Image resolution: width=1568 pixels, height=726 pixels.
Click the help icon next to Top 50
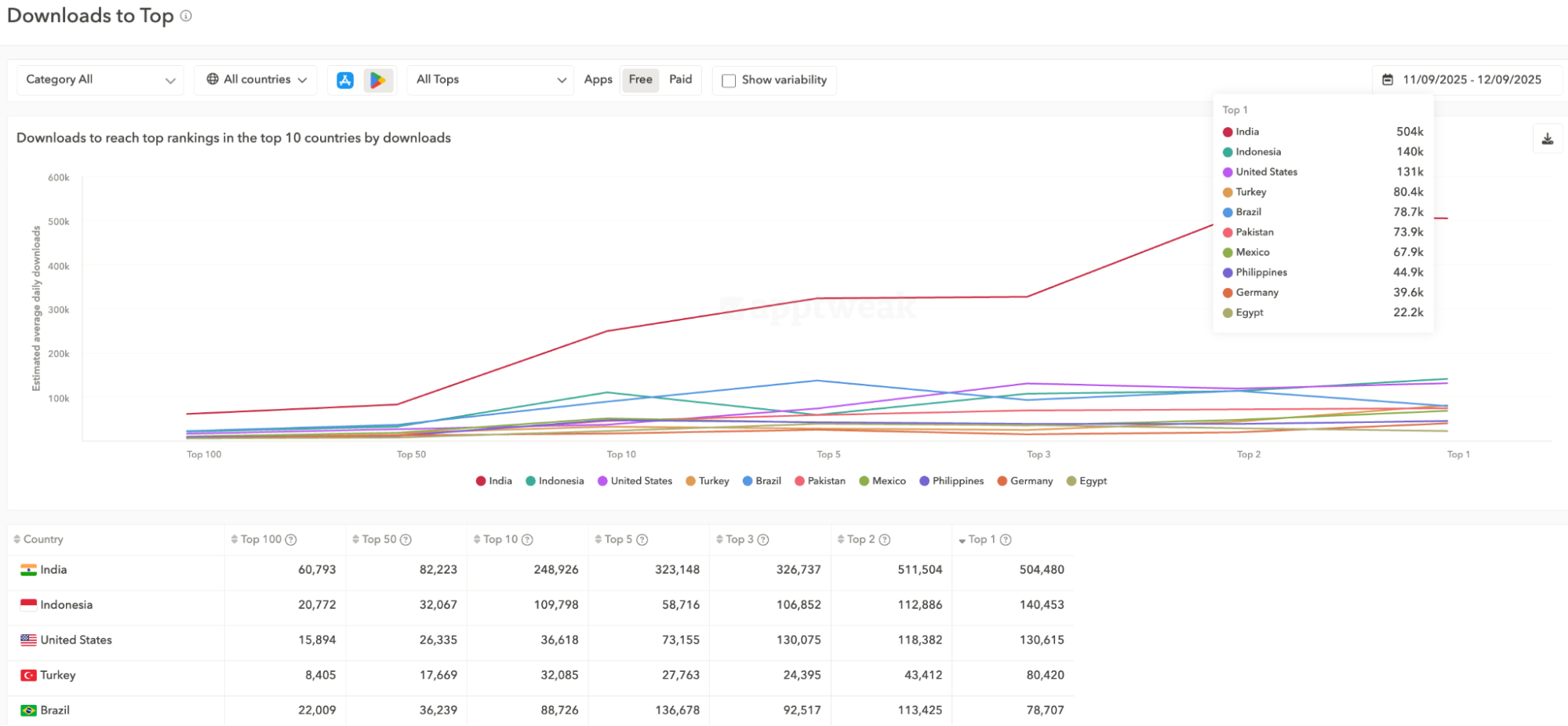tap(406, 540)
